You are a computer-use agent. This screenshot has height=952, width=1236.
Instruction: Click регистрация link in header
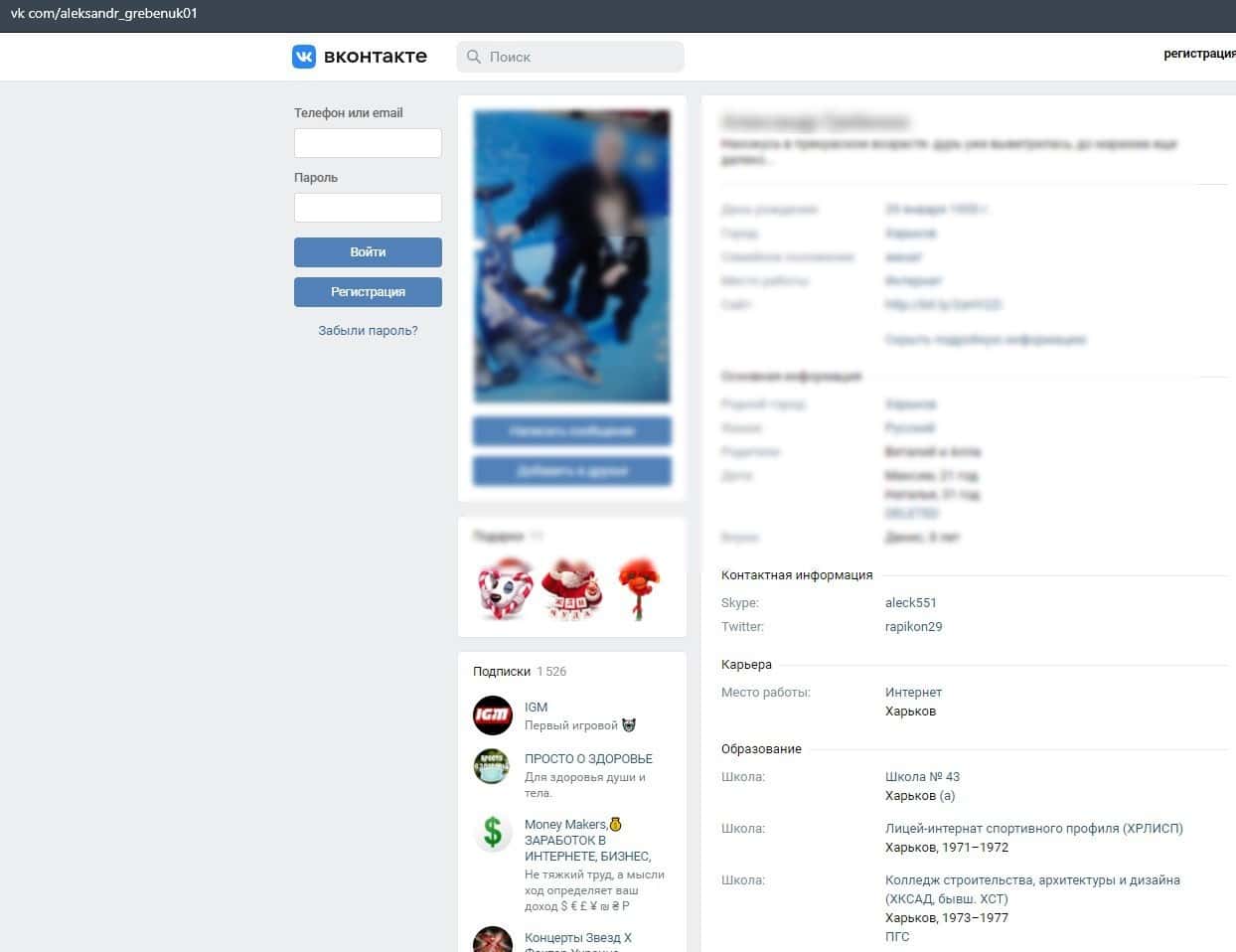pos(1199,54)
